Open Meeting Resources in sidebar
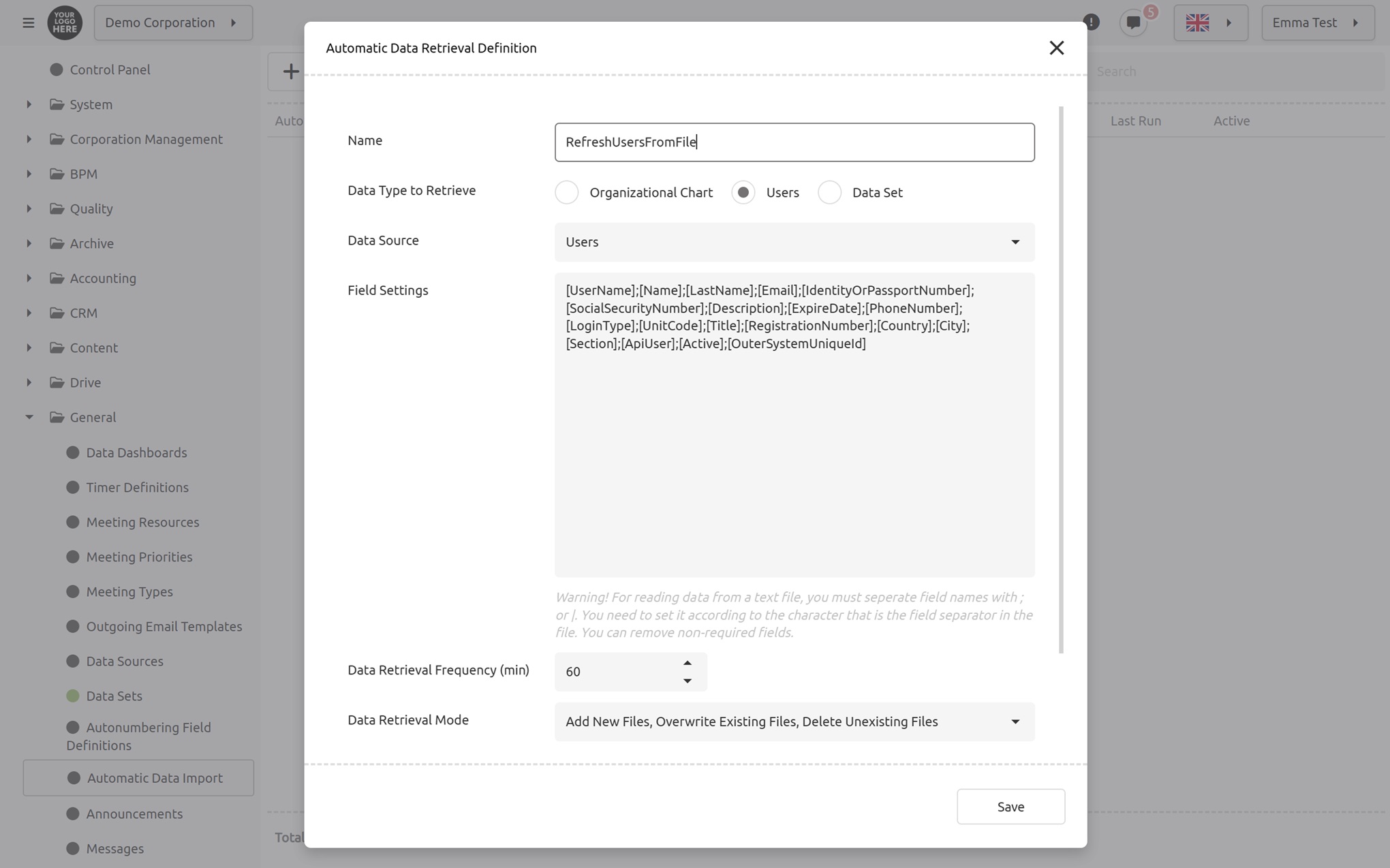Screen dimensions: 1390x868 tap(142, 522)
